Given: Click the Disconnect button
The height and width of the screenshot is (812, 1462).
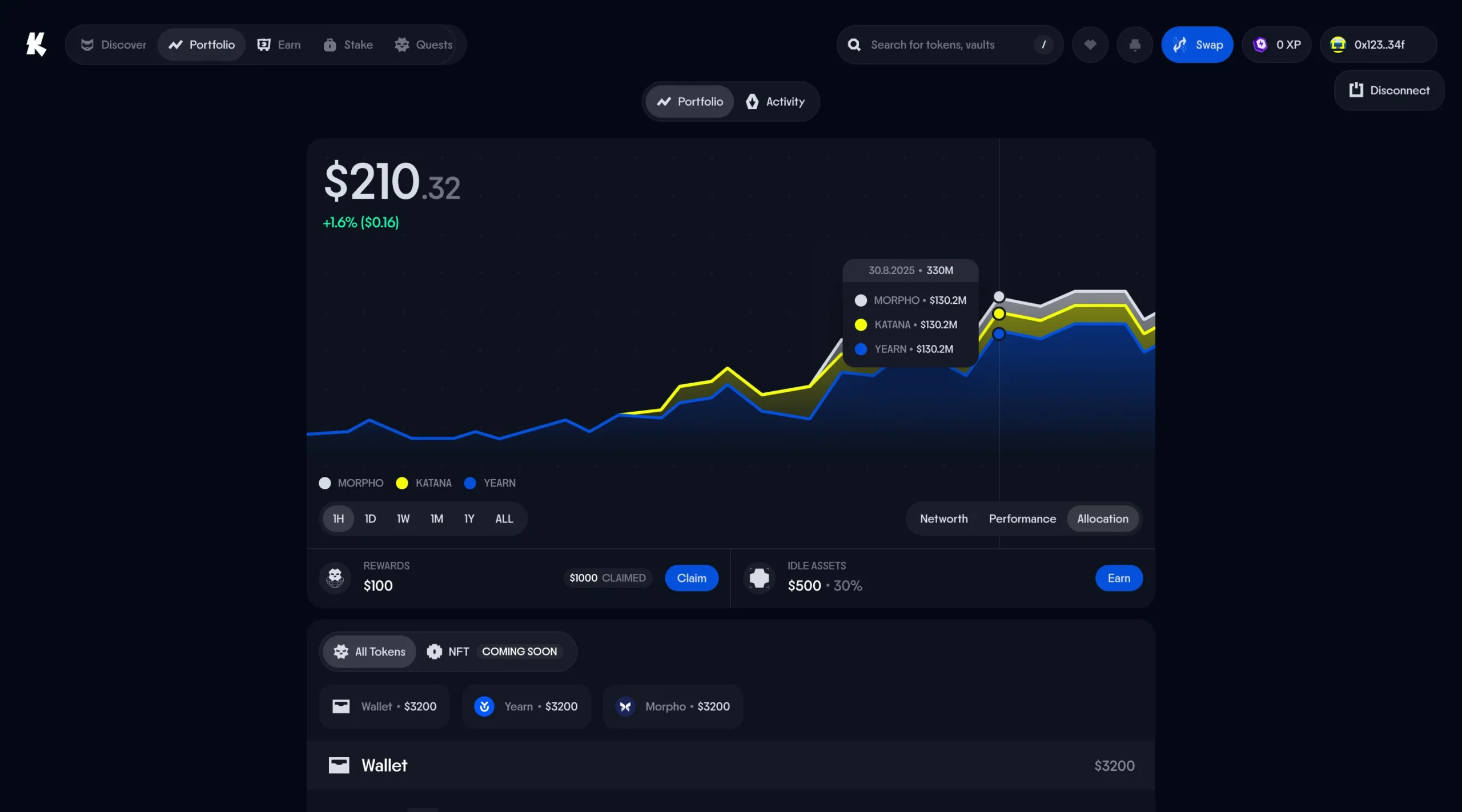Looking at the screenshot, I should (x=1389, y=90).
